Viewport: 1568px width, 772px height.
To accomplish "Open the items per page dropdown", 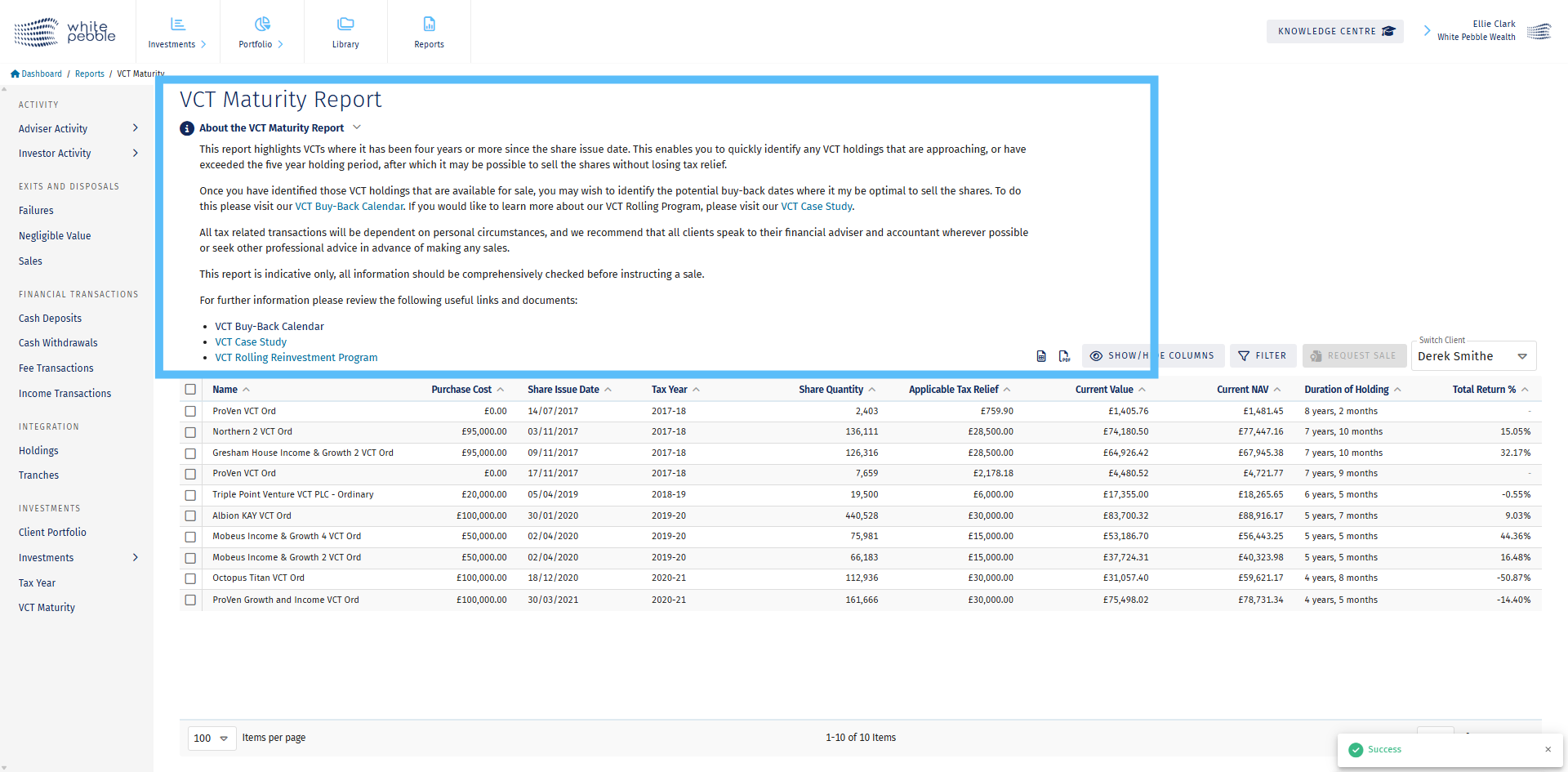I will pyautogui.click(x=212, y=739).
